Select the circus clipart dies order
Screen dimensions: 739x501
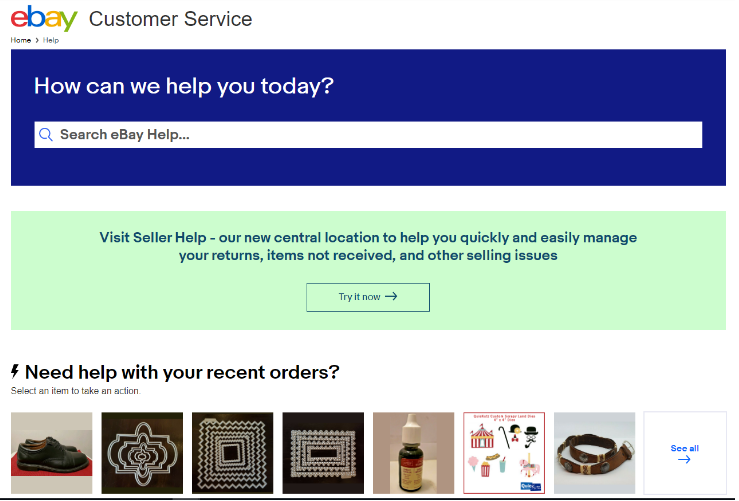point(504,453)
